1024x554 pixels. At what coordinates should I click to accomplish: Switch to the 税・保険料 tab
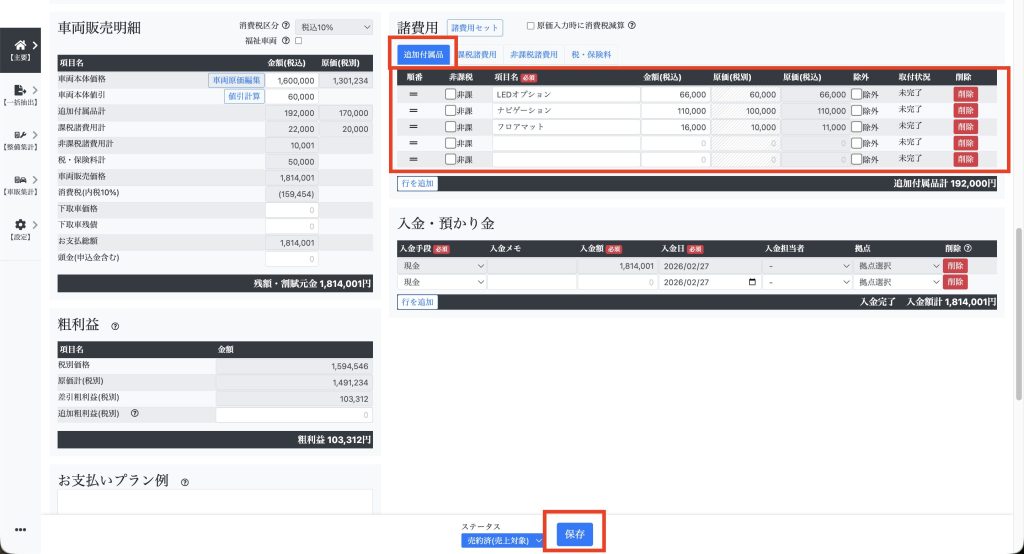coord(594,54)
